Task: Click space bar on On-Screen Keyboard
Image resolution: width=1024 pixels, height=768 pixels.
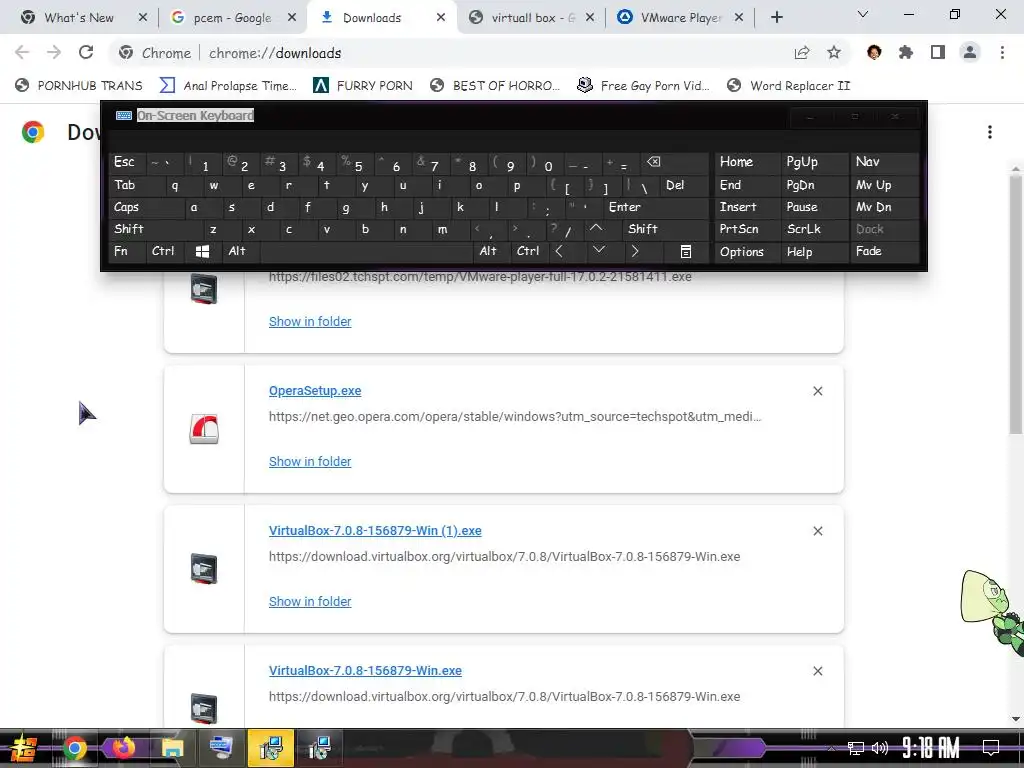Action: click(366, 251)
